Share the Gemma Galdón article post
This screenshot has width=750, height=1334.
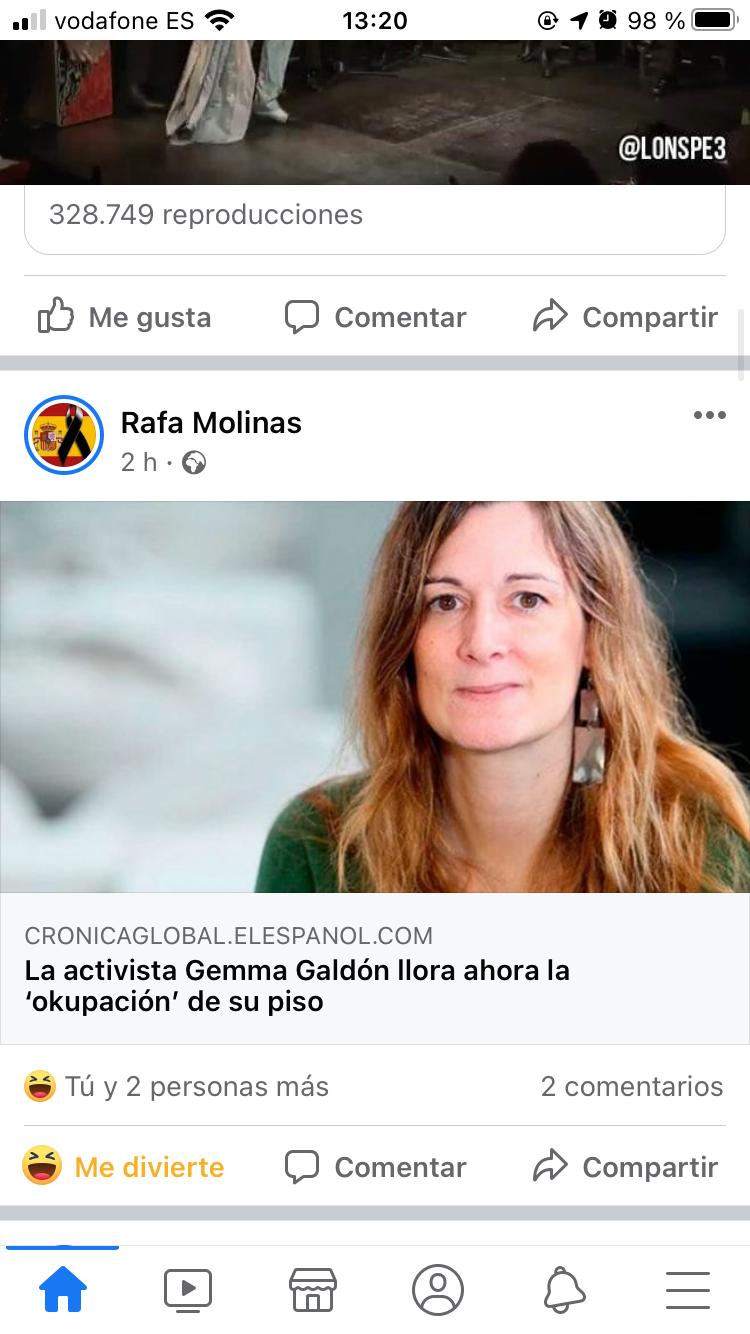tap(625, 1167)
